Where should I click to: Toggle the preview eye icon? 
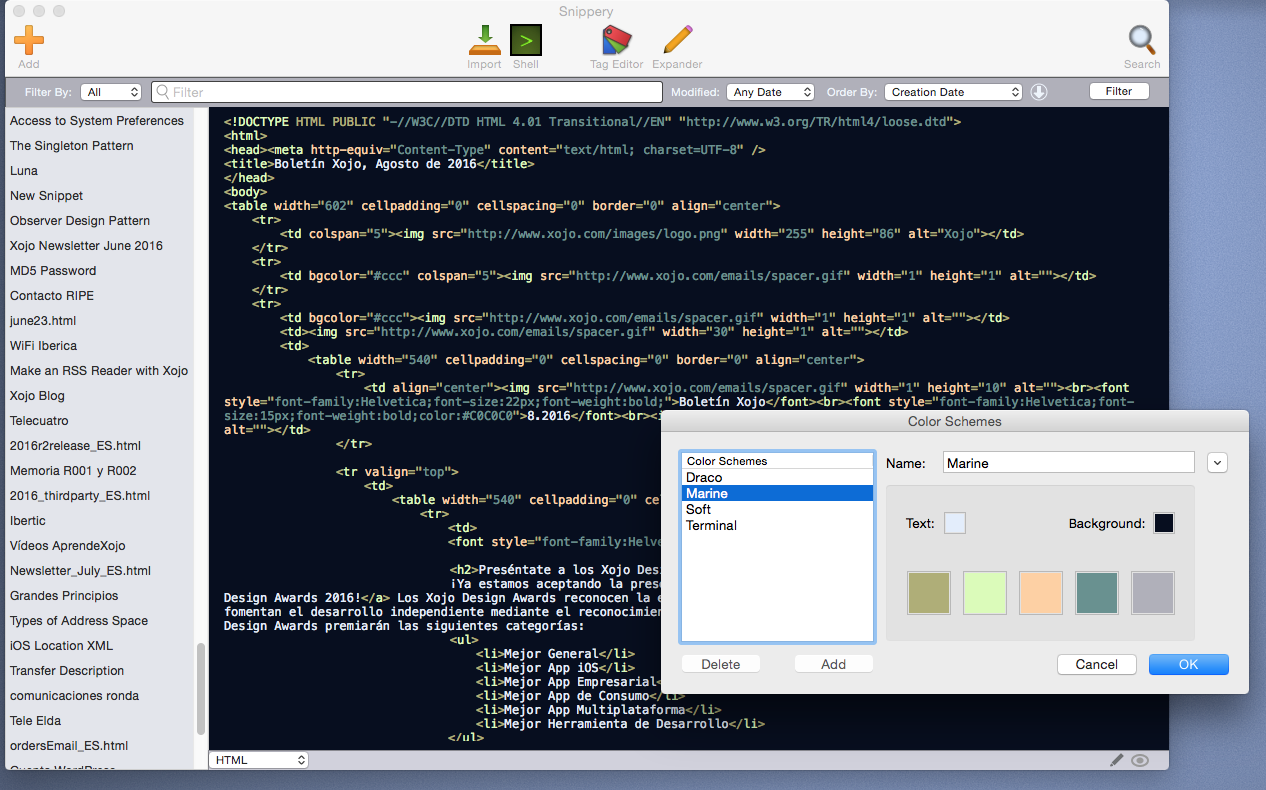1140,760
